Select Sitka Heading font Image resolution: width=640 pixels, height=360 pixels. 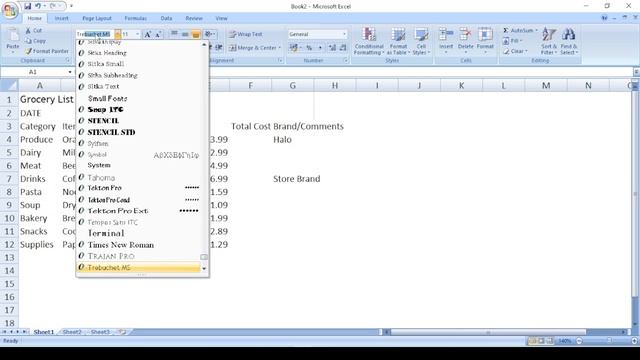click(x=138, y=53)
